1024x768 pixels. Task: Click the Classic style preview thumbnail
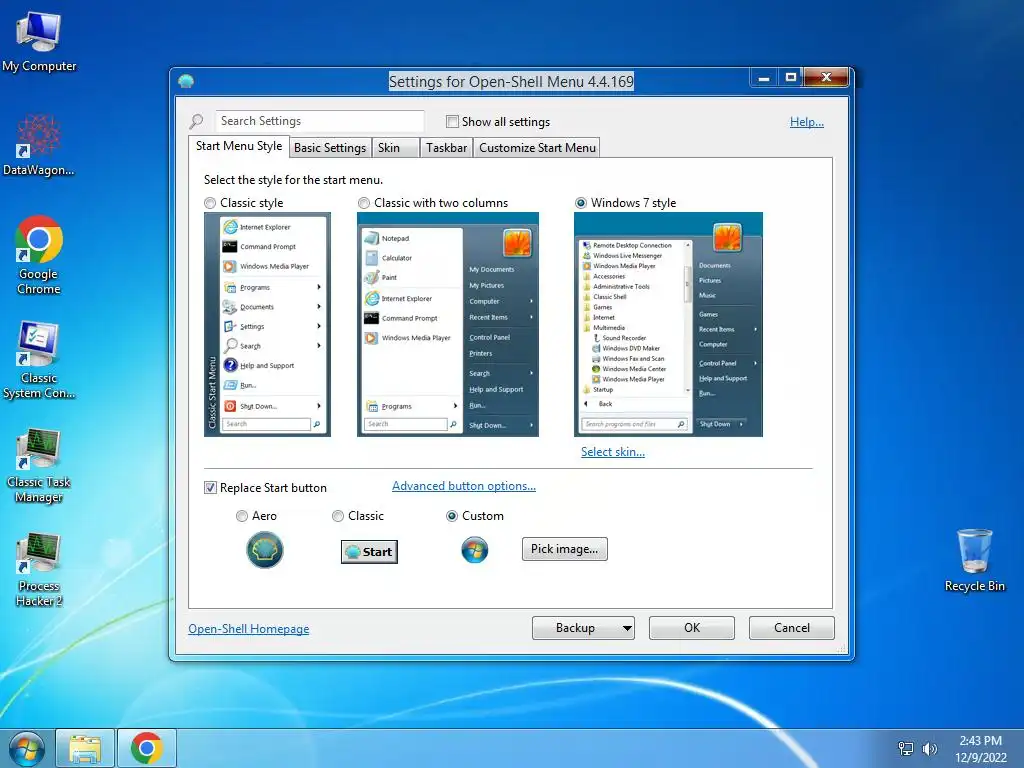267,325
